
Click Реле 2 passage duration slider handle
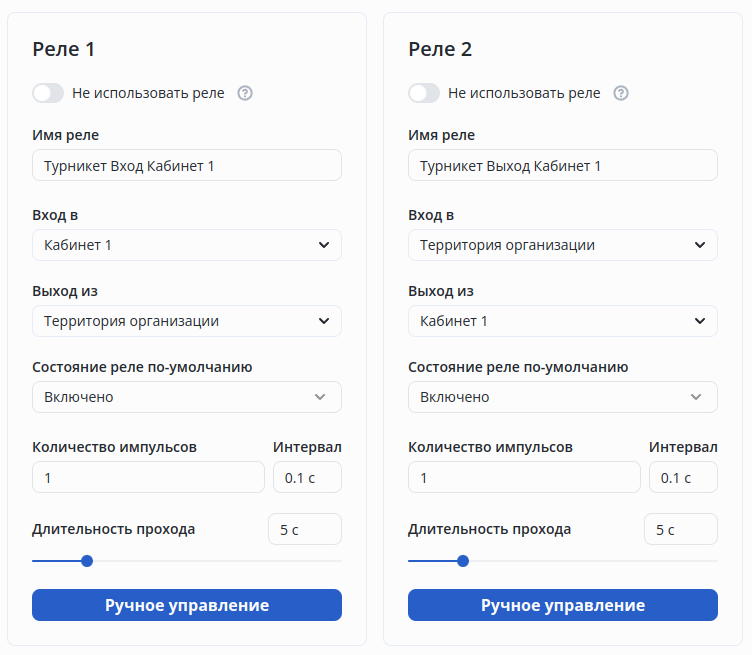click(x=463, y=561)
